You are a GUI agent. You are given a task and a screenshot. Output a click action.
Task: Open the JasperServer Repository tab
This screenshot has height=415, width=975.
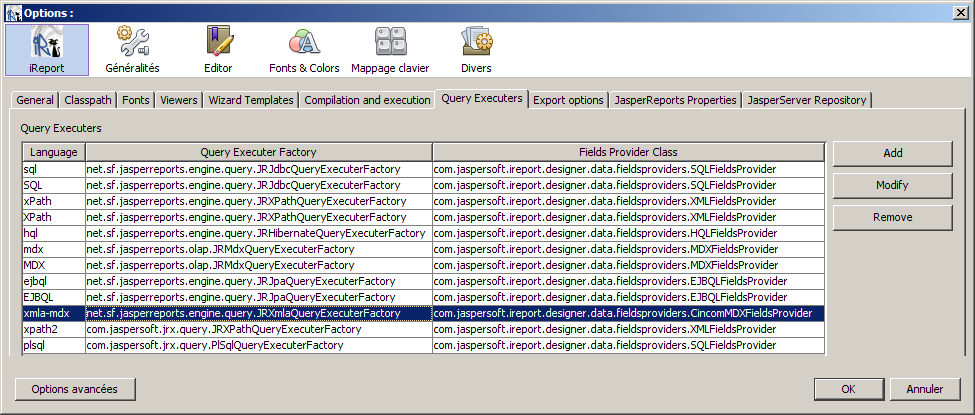(808, 100)
